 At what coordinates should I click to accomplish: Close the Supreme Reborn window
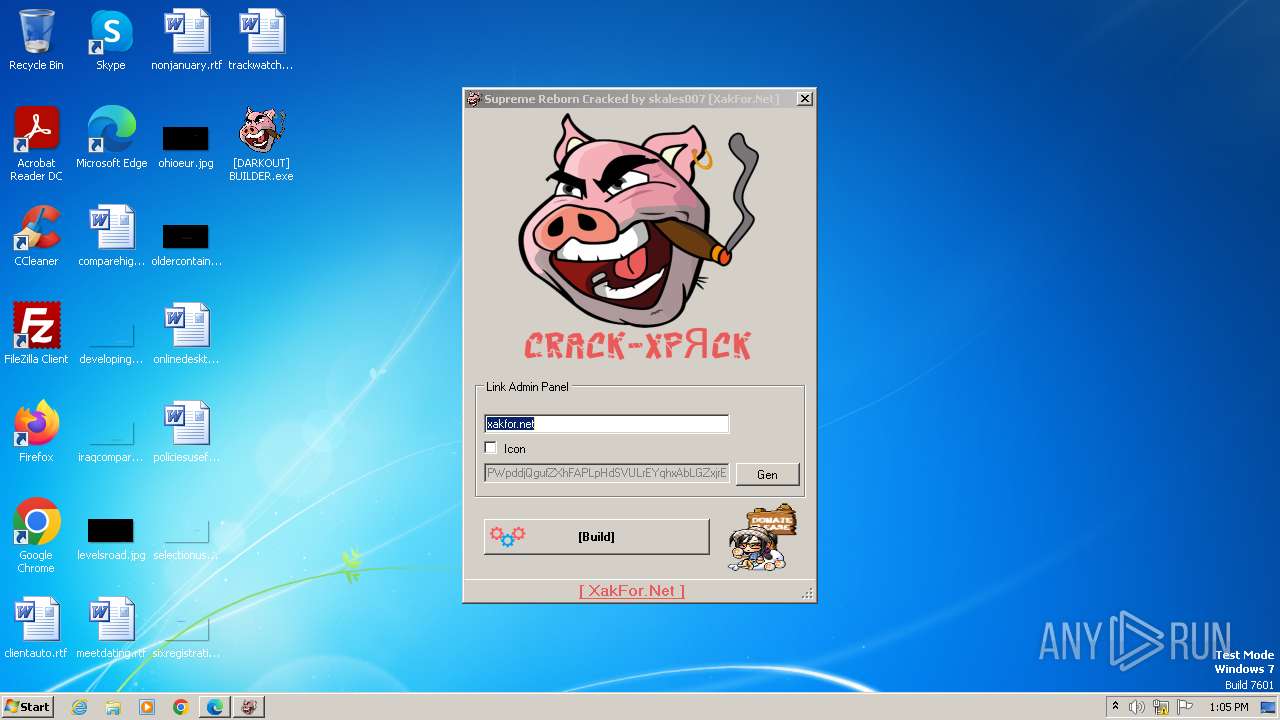tap(804, 98)
